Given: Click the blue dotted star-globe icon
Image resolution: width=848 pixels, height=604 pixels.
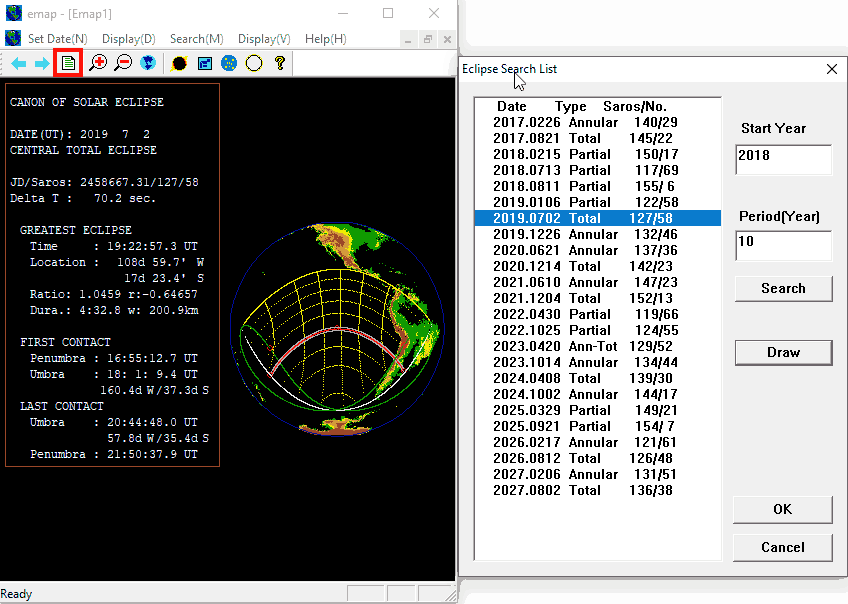Looking at the screenshot, I should pyautogui.click(x=229, y=63).
